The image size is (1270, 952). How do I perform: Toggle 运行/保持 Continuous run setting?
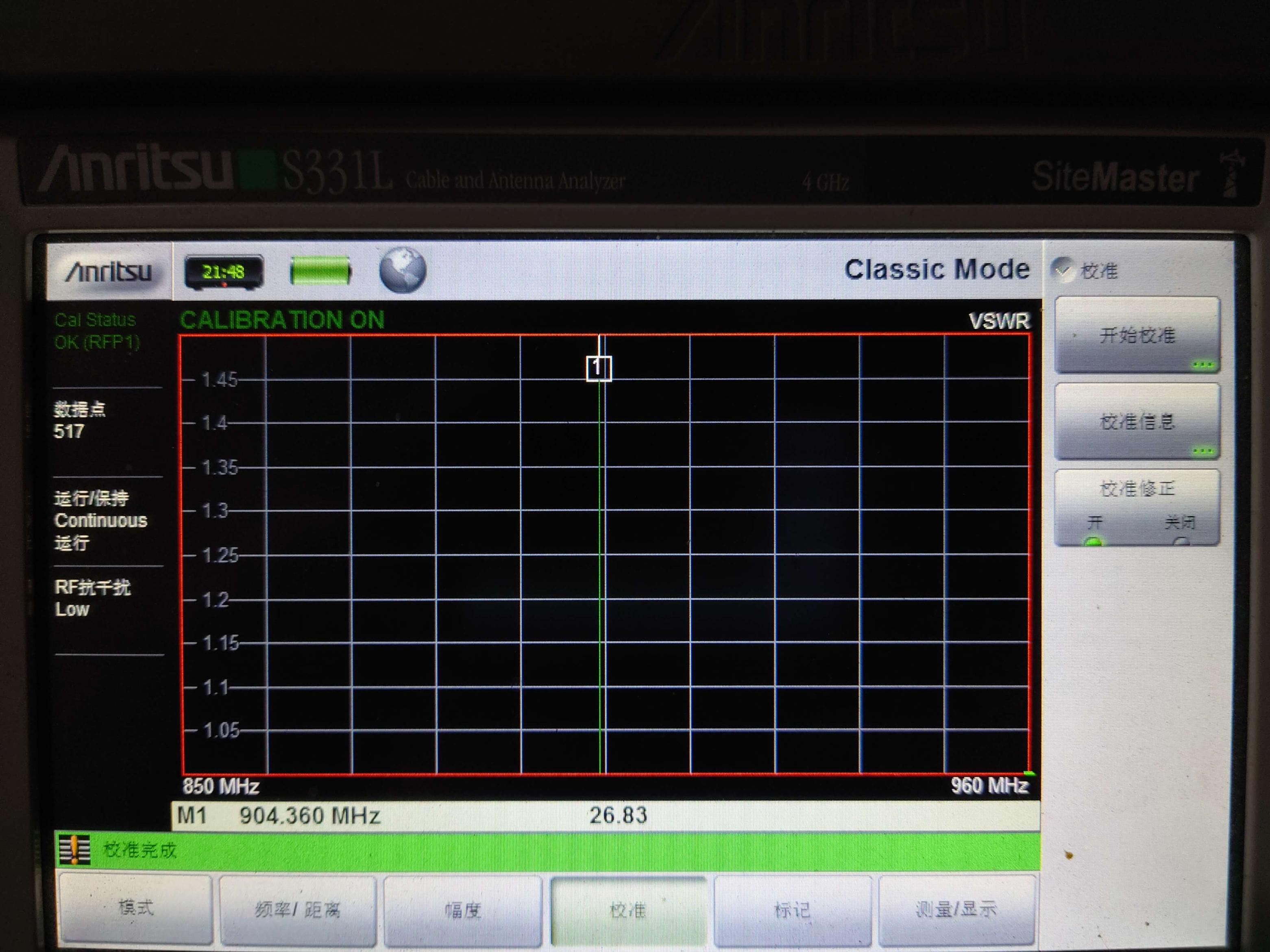(x=100, y=520)
